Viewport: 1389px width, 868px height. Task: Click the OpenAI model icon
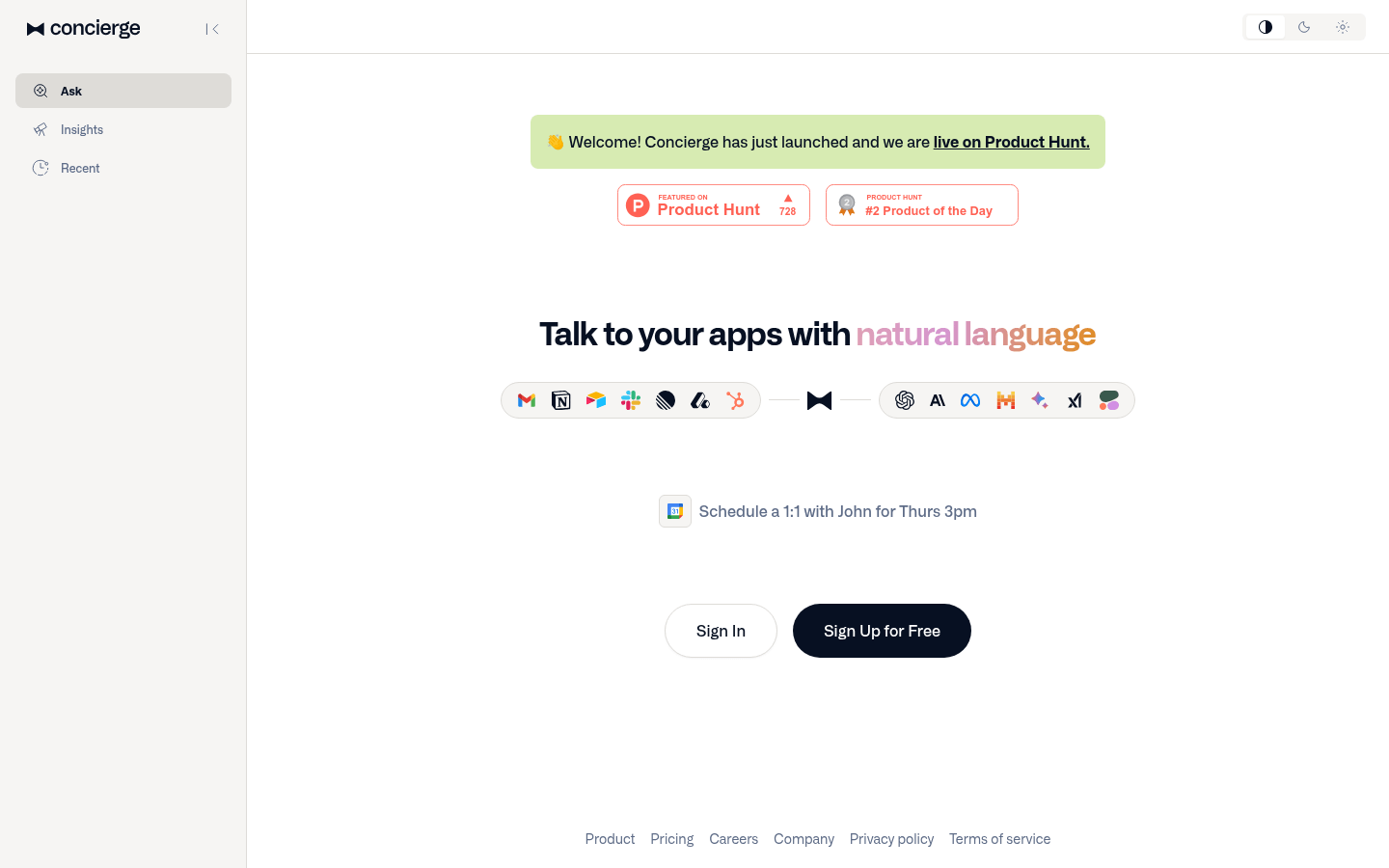905,400
